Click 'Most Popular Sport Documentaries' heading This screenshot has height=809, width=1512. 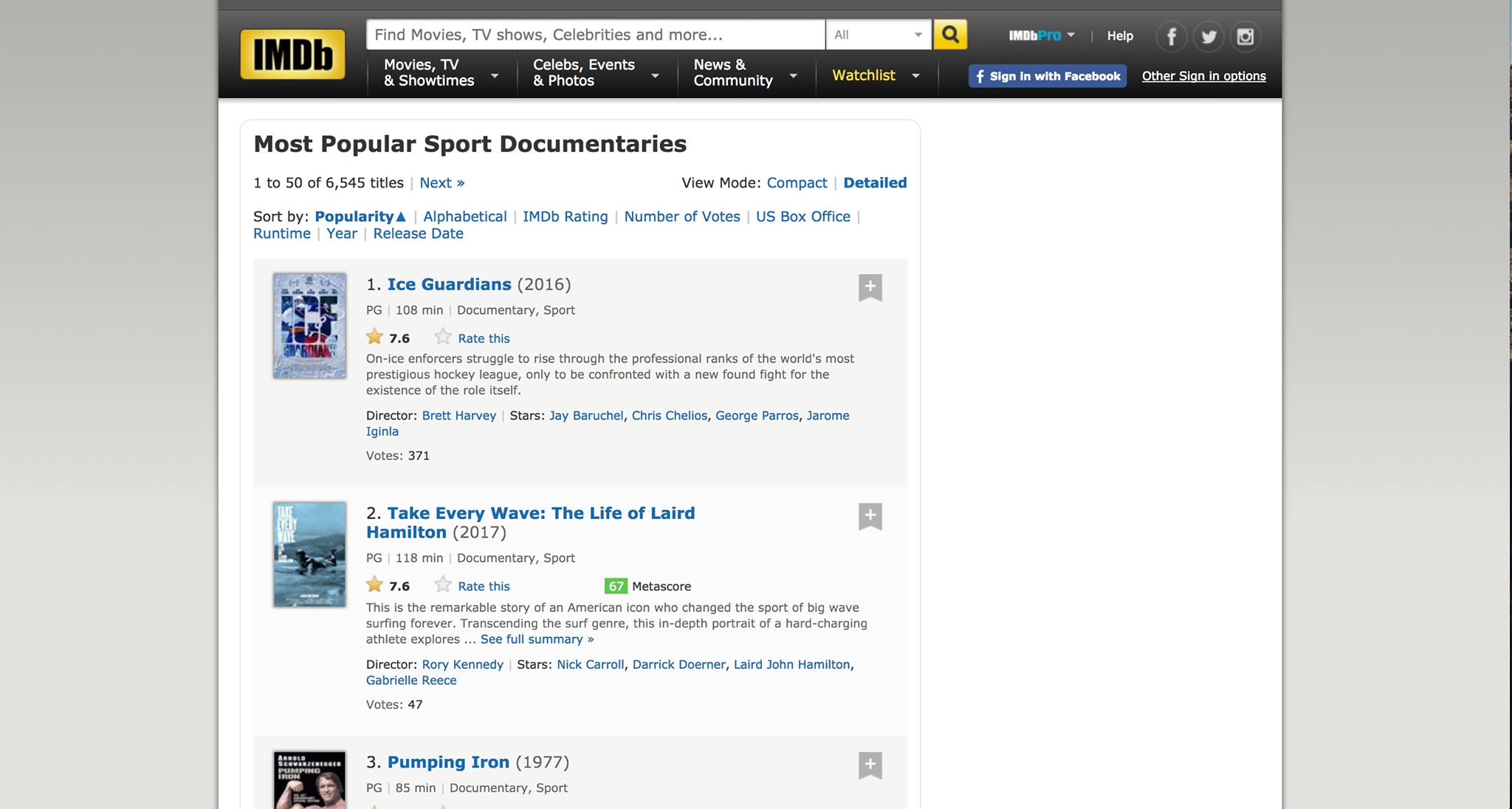point(470,144)
